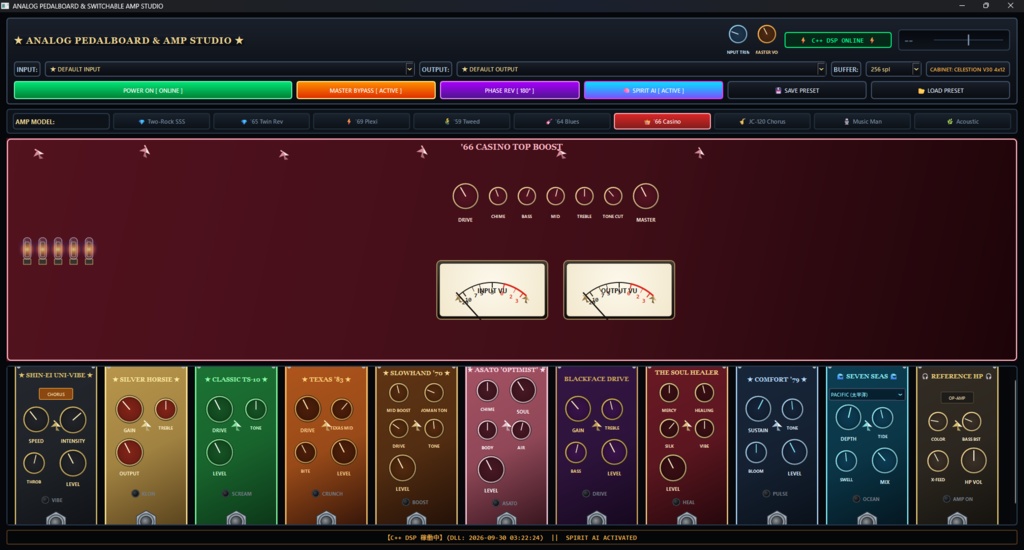Toggle Power On [Online] switch
Screen dimensions: 1024x550
pos(153,90)
